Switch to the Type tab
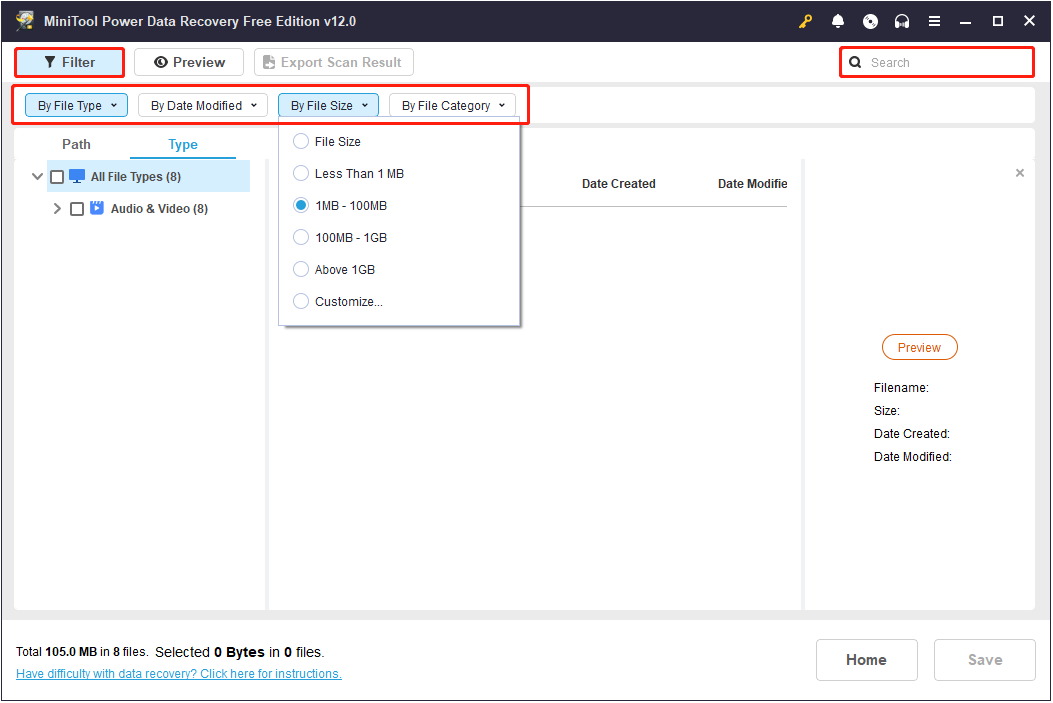This screenshot has width=1053, height=703. click(x=183, y=144)
